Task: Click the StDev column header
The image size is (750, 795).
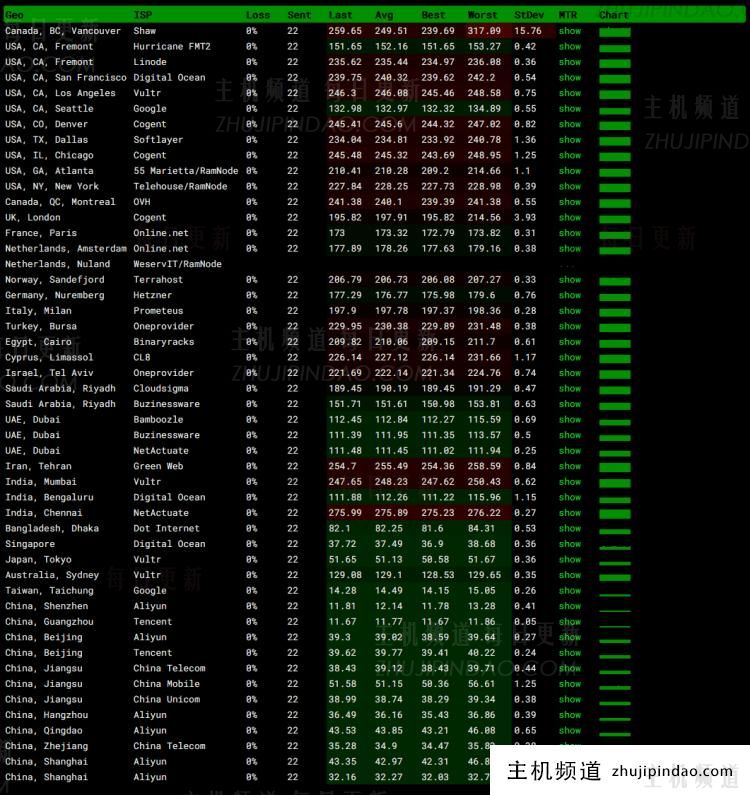Action: [529, 15]
